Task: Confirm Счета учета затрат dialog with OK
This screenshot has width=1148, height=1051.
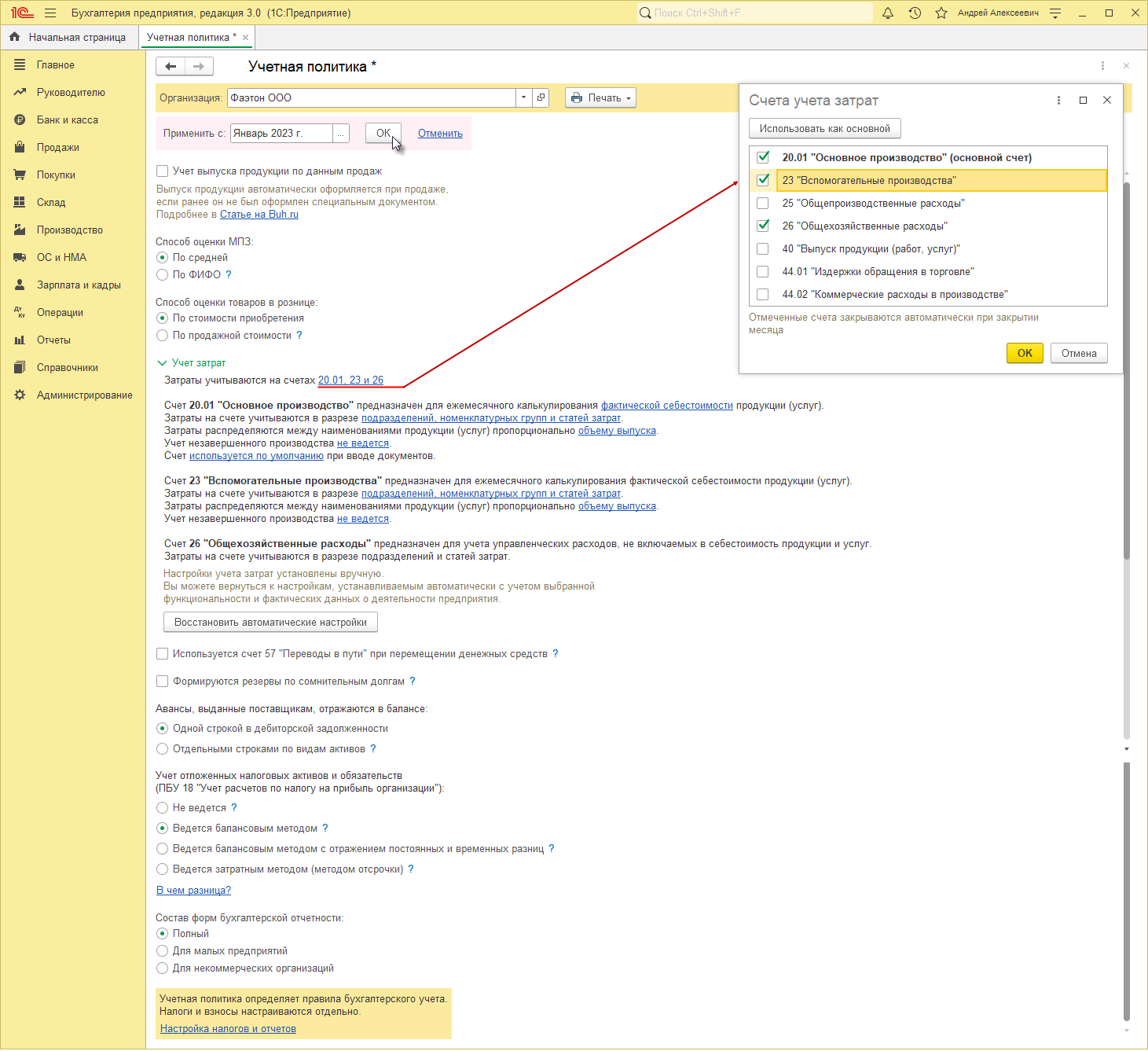Action: 1025,353
